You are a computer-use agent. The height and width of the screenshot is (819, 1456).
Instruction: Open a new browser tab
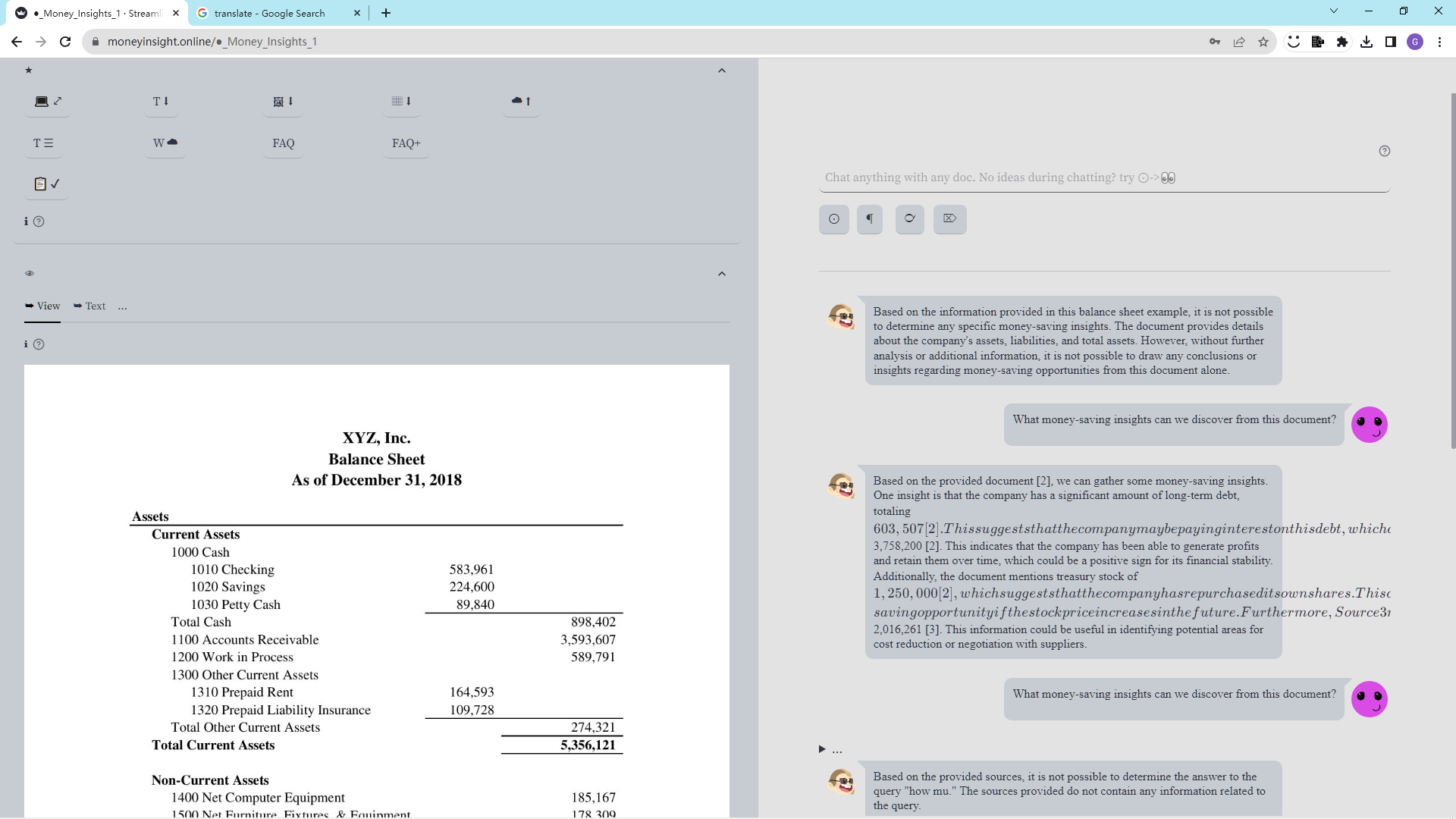pos(386,13)
